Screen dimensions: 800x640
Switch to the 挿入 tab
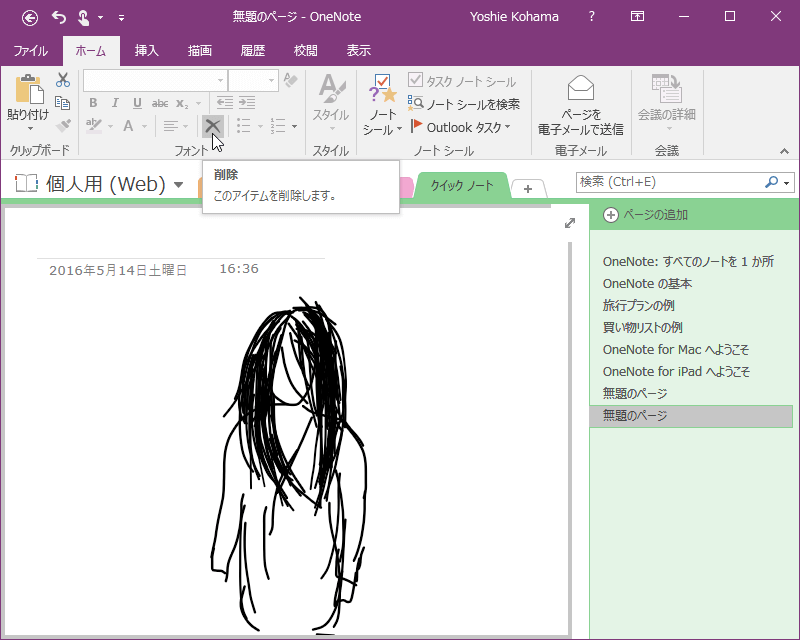[146, 51]
